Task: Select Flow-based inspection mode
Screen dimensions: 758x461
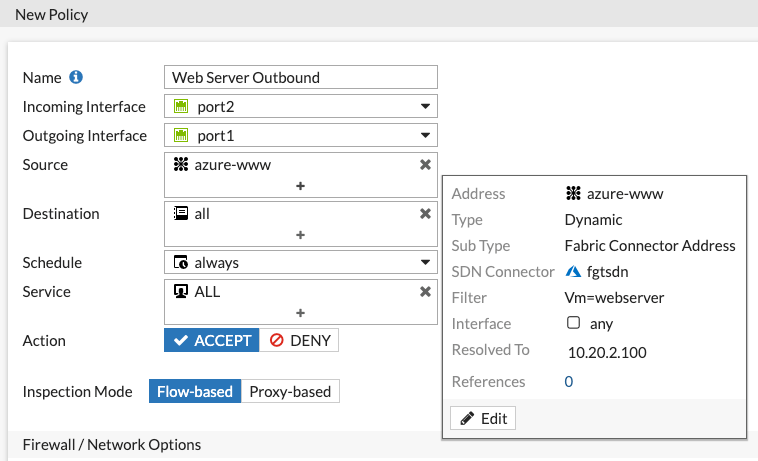Action: coord(195,392)
